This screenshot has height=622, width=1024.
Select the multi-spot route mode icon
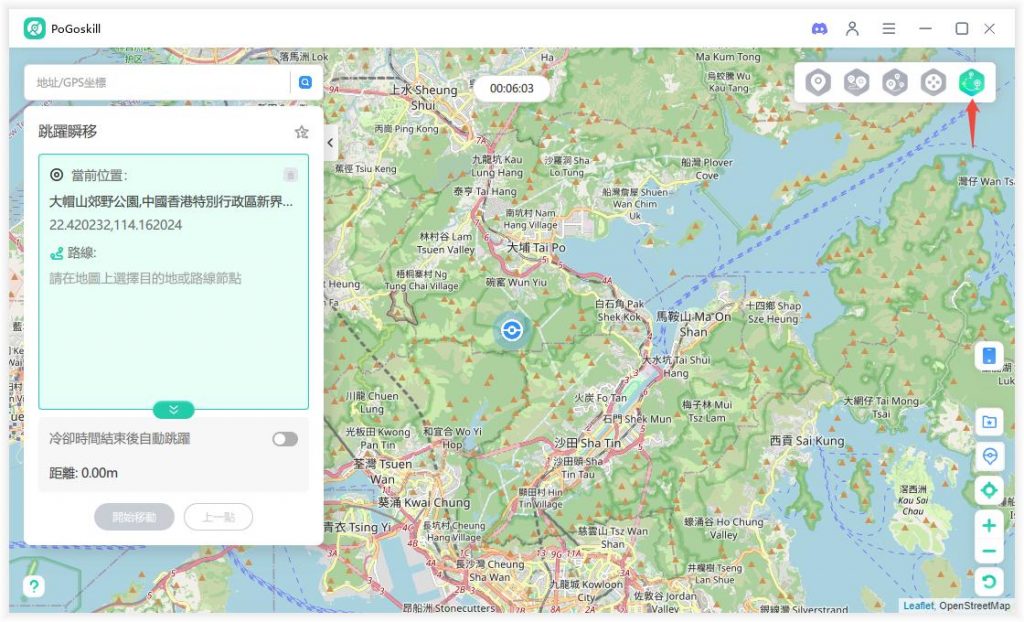(895, 83)
